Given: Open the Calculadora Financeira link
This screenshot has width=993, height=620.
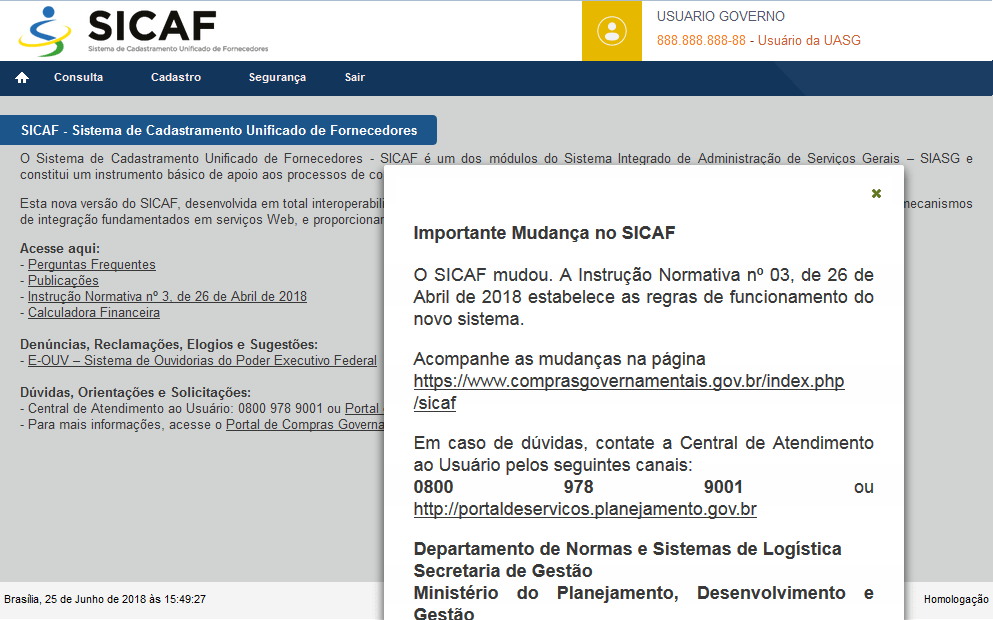Looking at the screenshot, I should (x=94, y=313).
